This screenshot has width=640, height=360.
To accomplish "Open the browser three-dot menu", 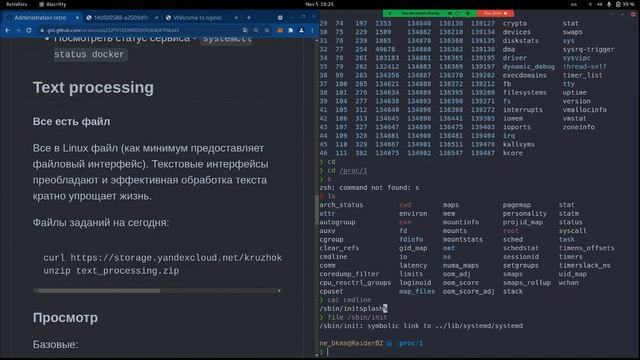I will point(312,30).
